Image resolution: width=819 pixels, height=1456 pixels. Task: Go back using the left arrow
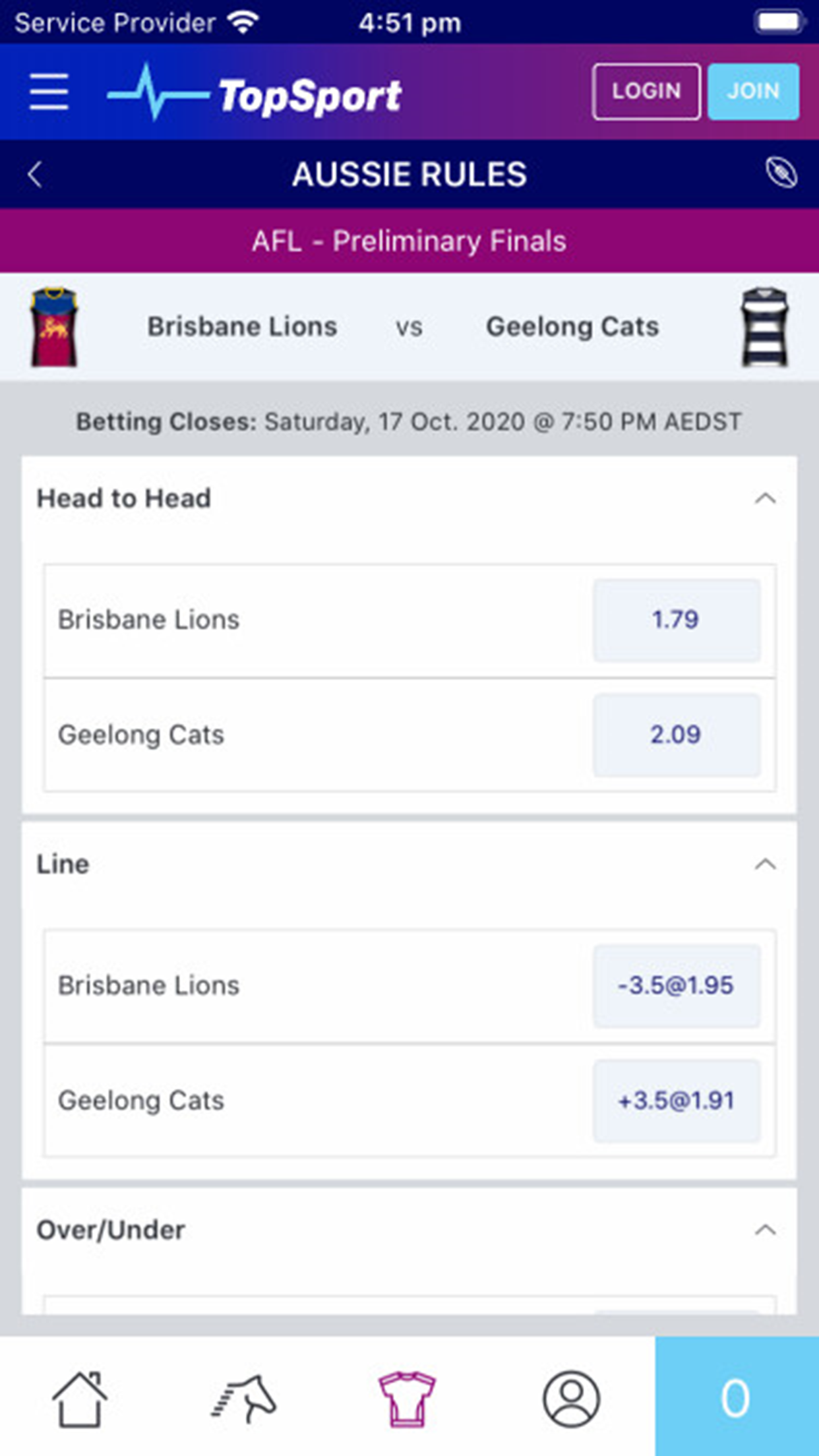click(35, 175)
